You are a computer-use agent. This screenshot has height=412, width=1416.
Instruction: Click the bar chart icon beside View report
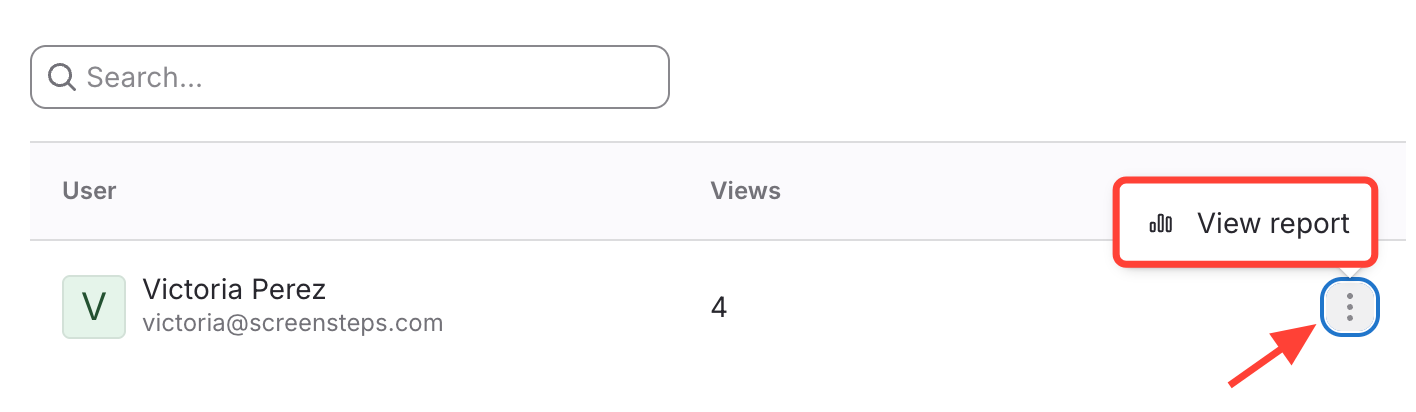[x=1161, y=223]
